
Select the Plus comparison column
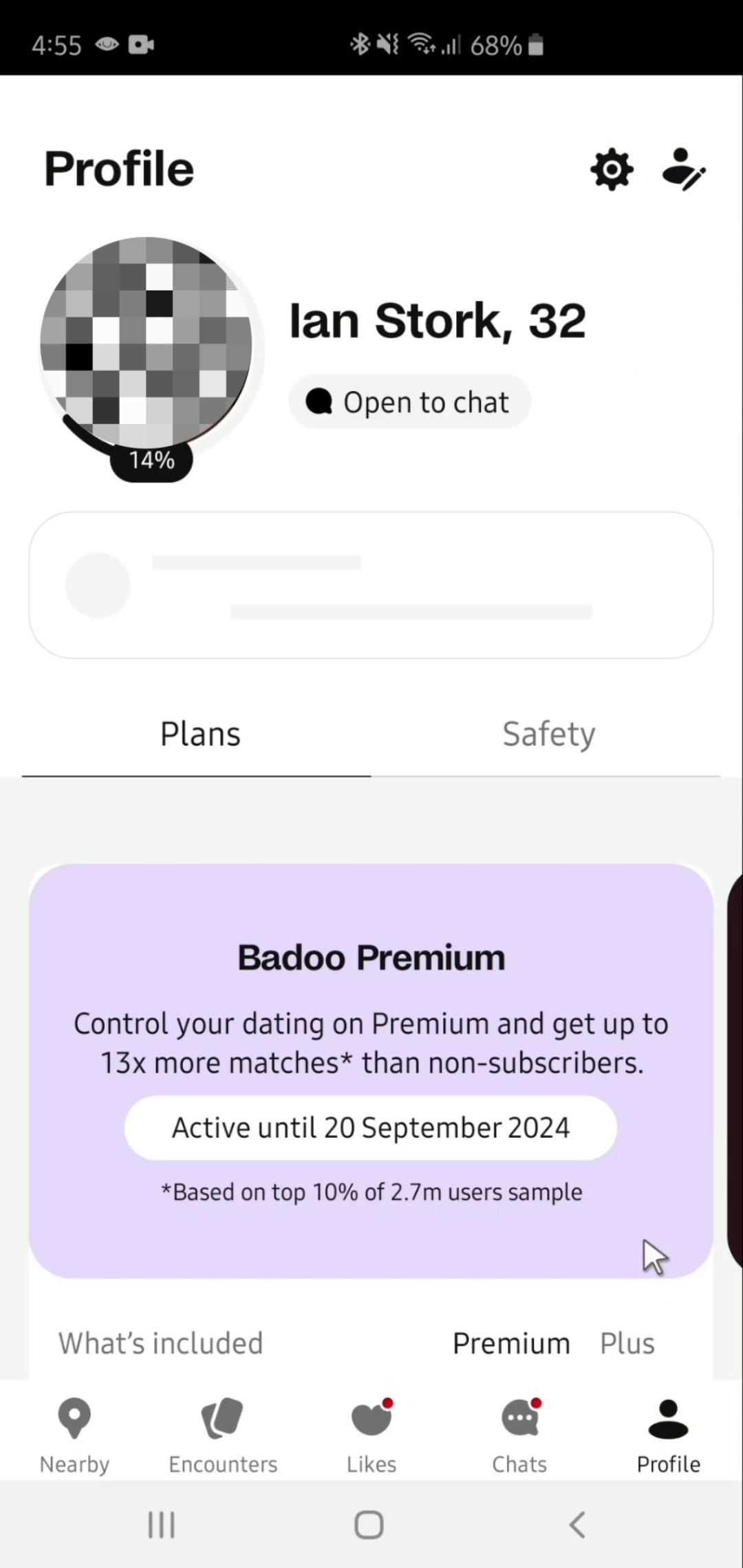tap(627, 1343)
